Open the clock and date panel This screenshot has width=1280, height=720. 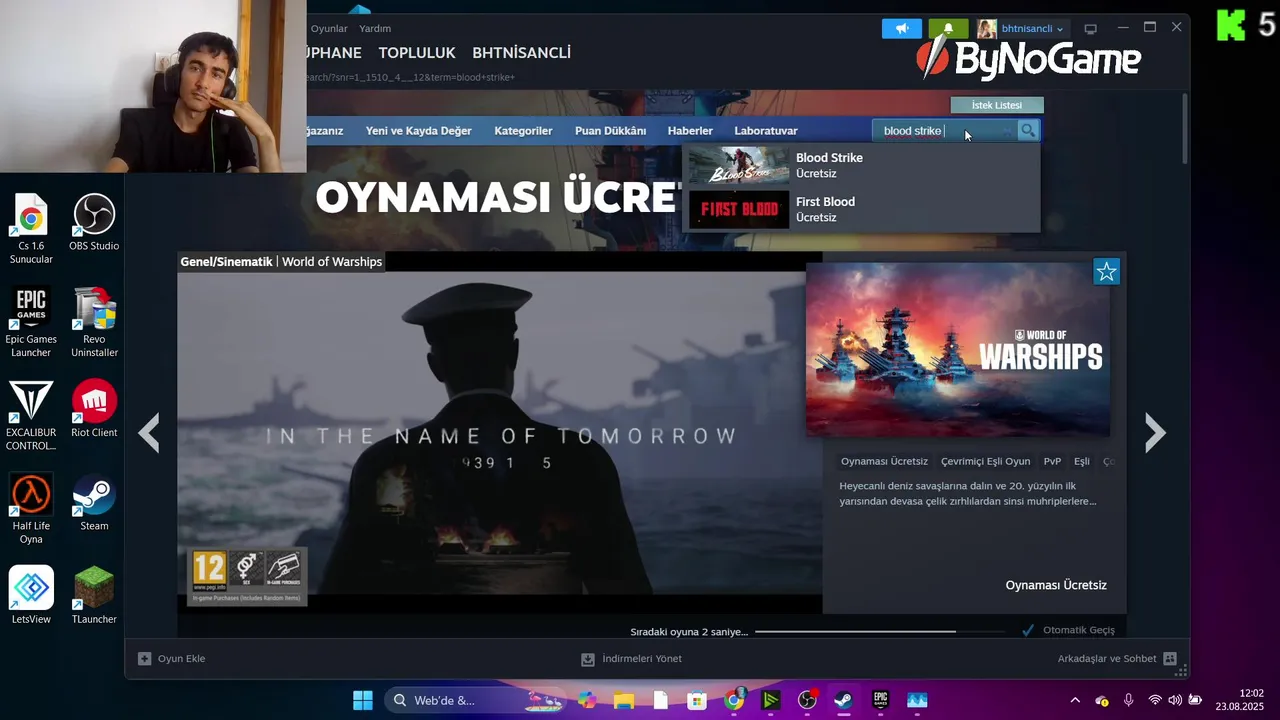click(x=1240, y=700)
